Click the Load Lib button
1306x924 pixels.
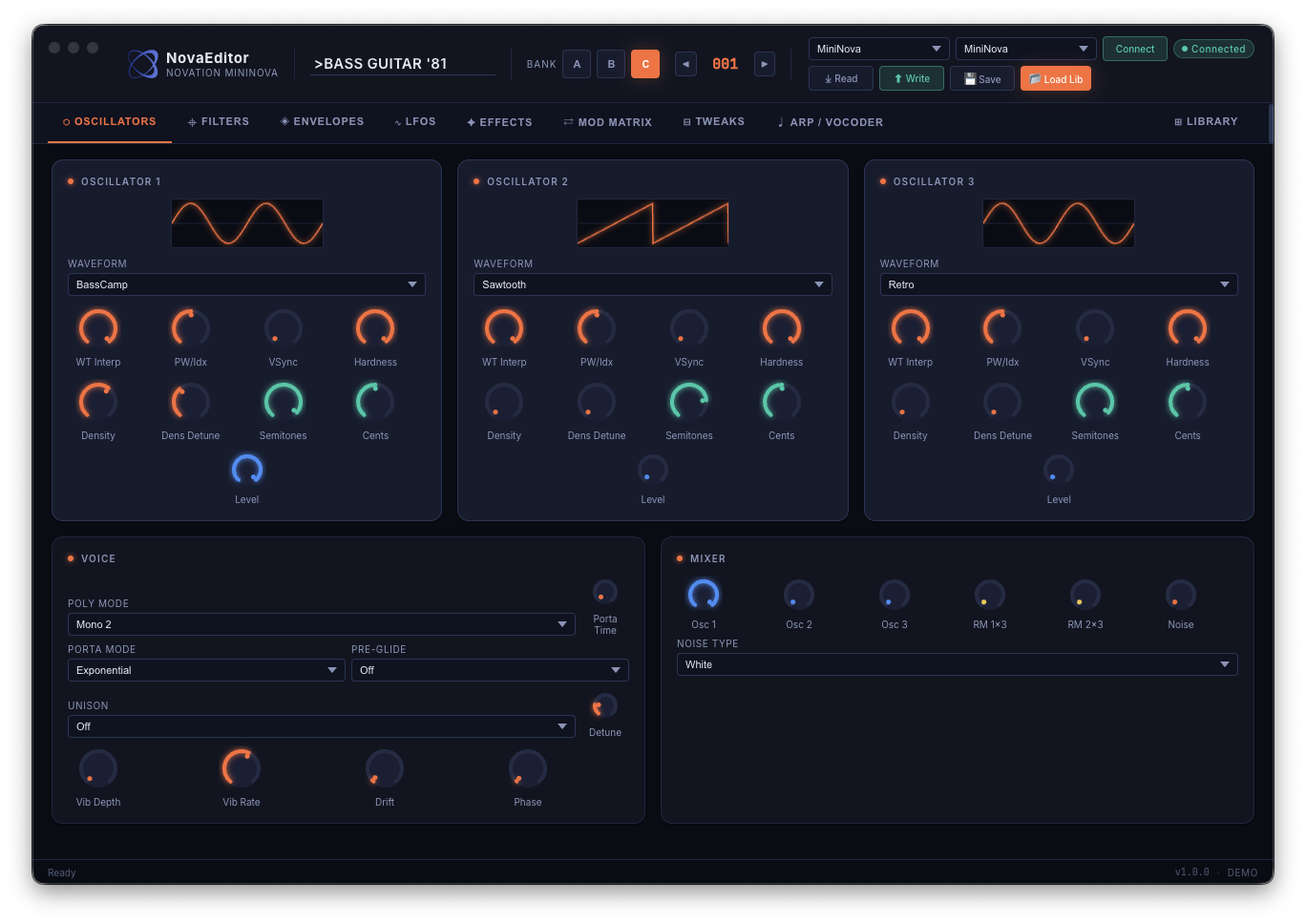point(1056,79)
